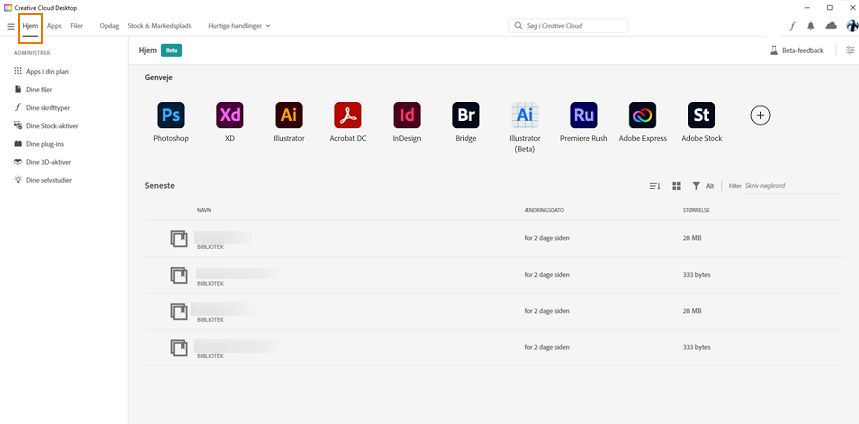Launch InDesign from shortcuts
This screenshot has width=859, height=424.
pyautogui.click(x=407, y=122)
